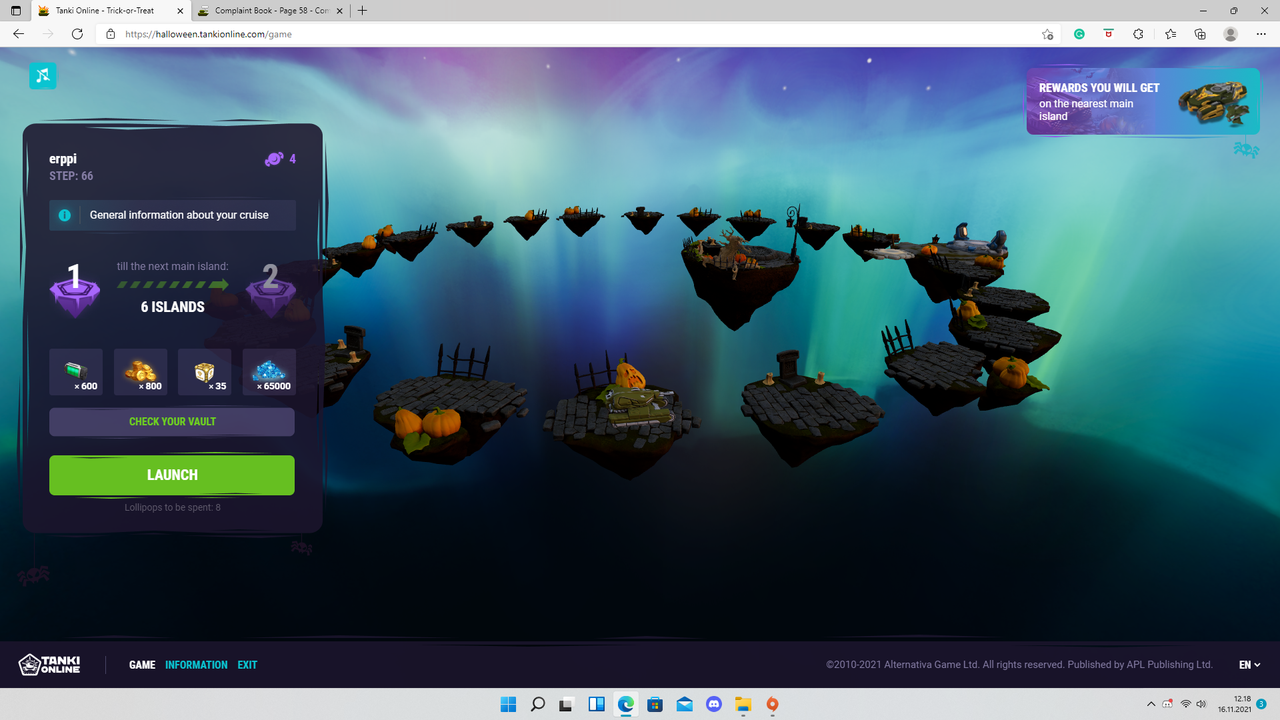Open File Explorer from the taskbar
The image size is (1280, 720).
(x=743, y=704)
